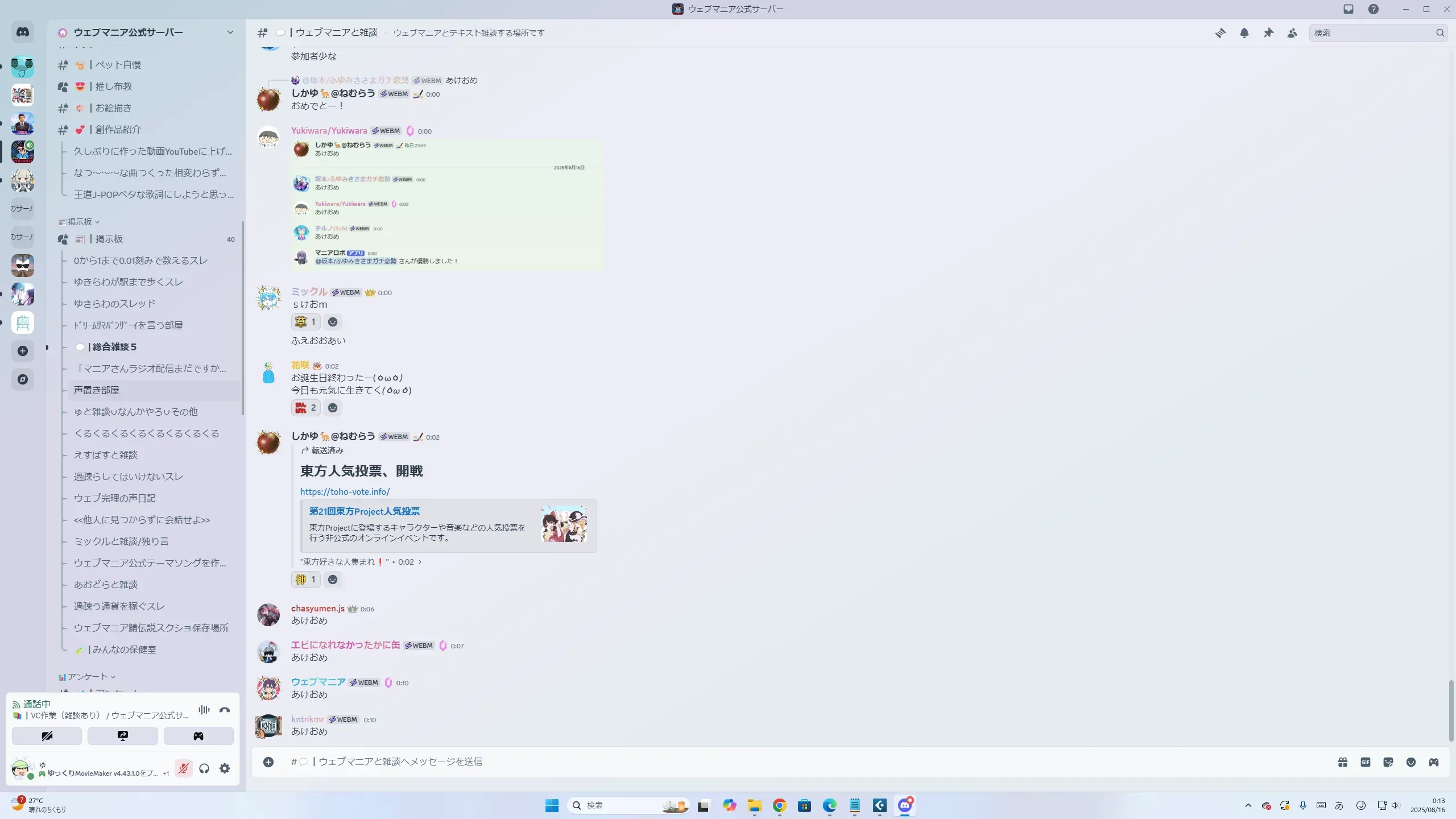The width and height of the screenshot is (1456, 819).
Task: Collapse the 掲示板 category
Action: coord(80,222)
